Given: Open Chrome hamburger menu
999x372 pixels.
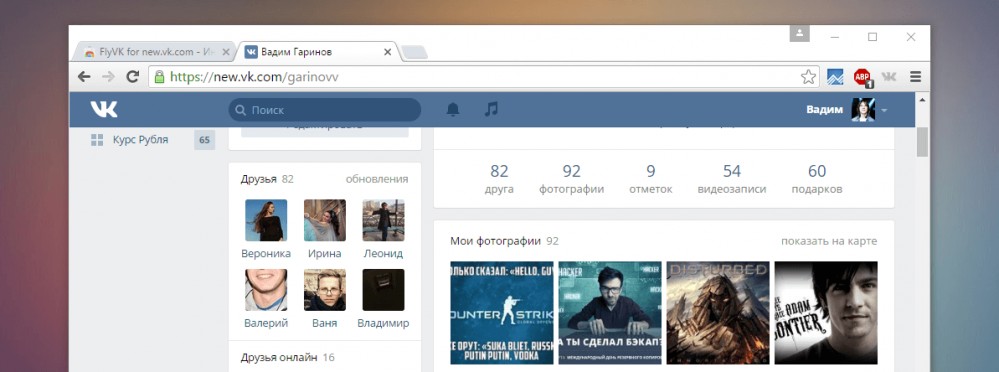Looking at the screenshot, I should pyautogui.click(x=916, y=77).
